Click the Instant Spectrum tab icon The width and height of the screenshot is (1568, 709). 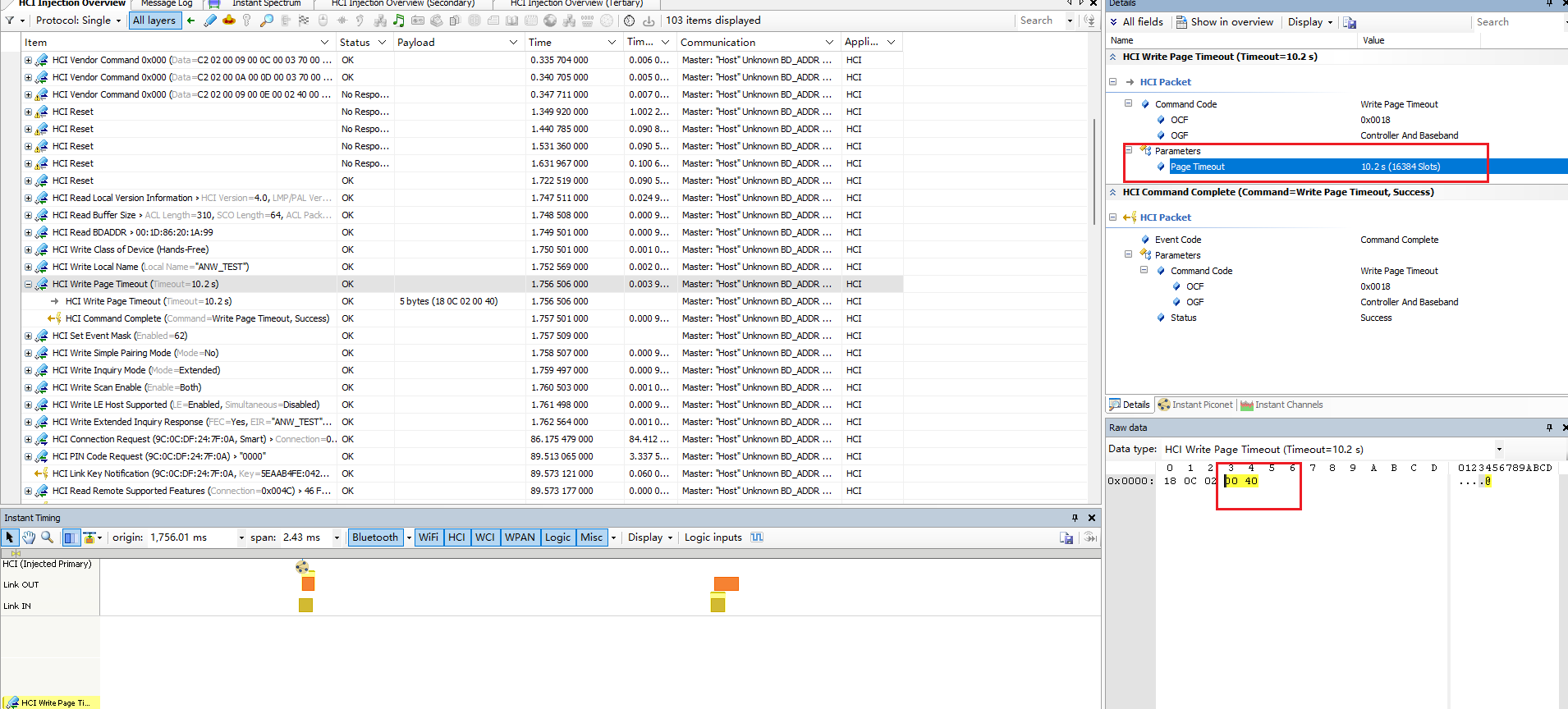(x=214, y=4)
